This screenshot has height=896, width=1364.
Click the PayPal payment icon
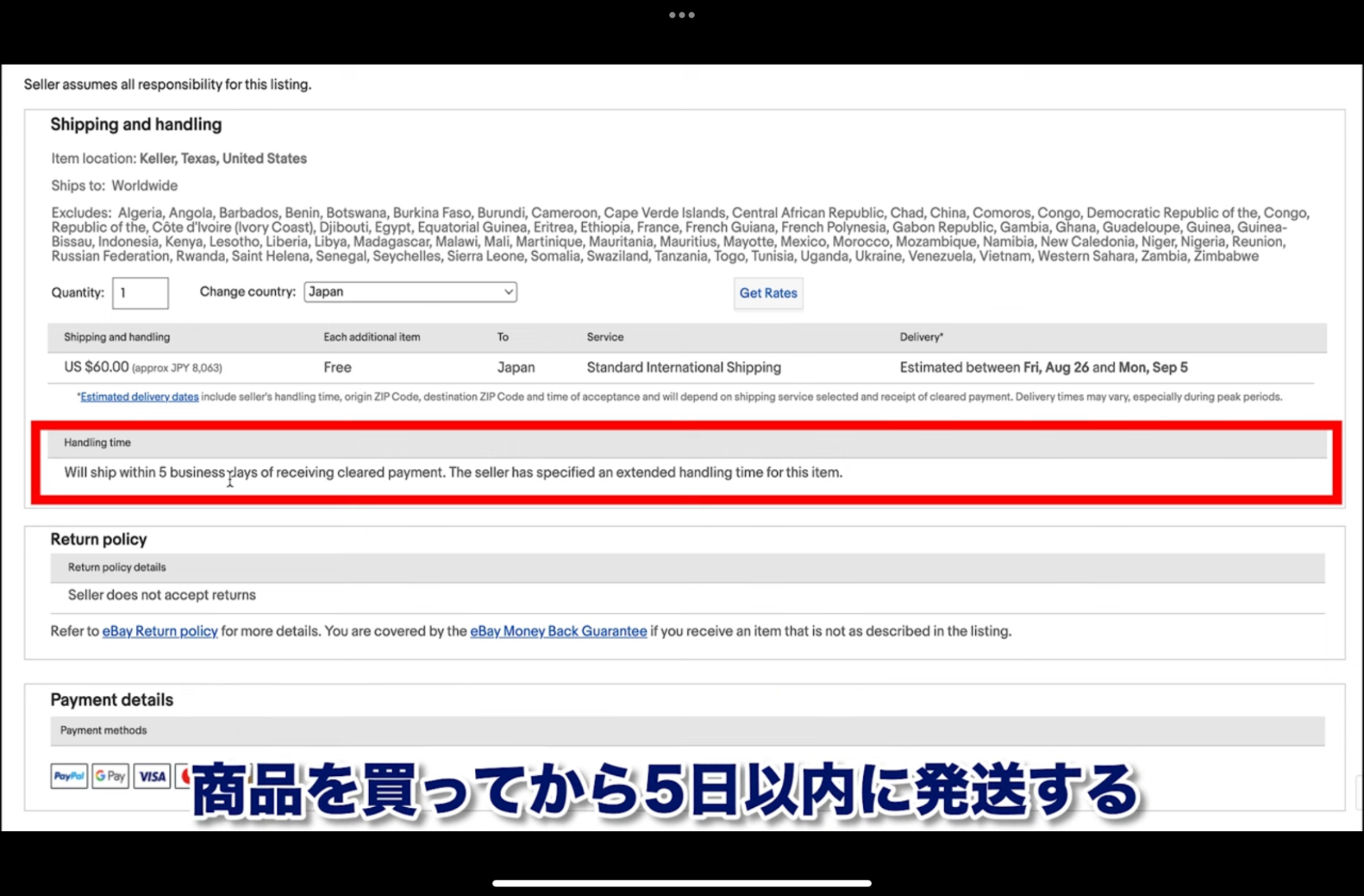coord(69,776)
